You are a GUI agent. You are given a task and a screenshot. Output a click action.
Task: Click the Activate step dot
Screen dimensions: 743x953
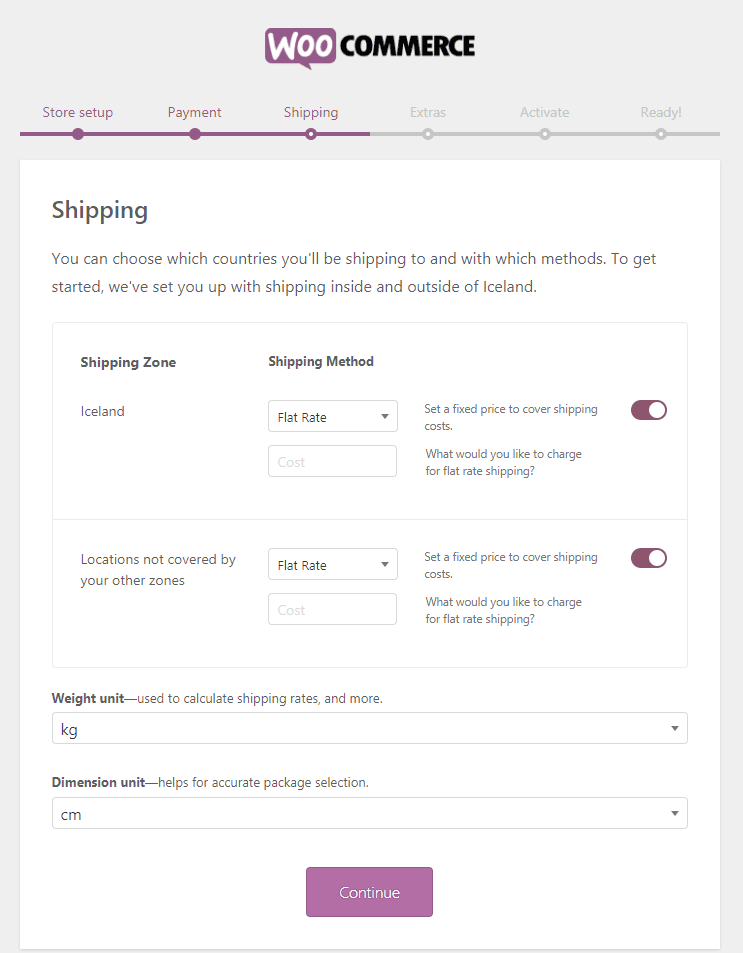tap(545, 134)
